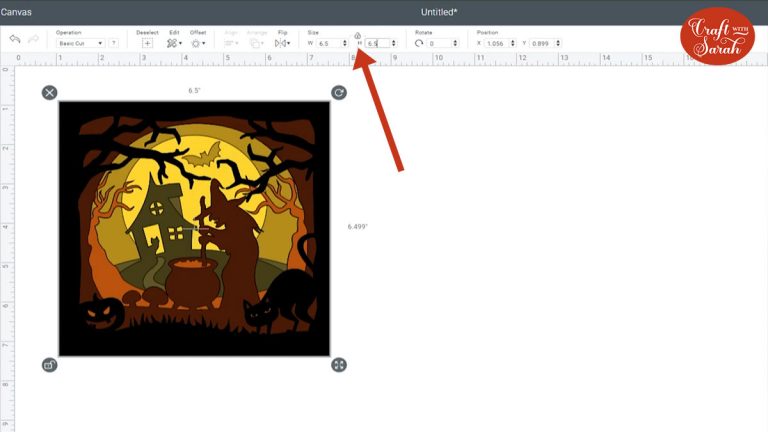
Task: Click the Craft with Sarah logo
Action: coord(717,34)
